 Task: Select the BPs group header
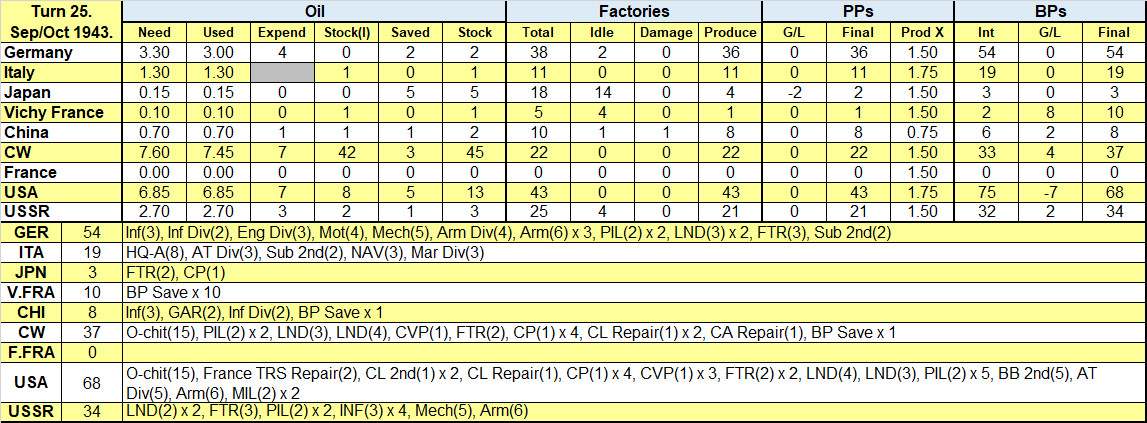pos(1050,11)
